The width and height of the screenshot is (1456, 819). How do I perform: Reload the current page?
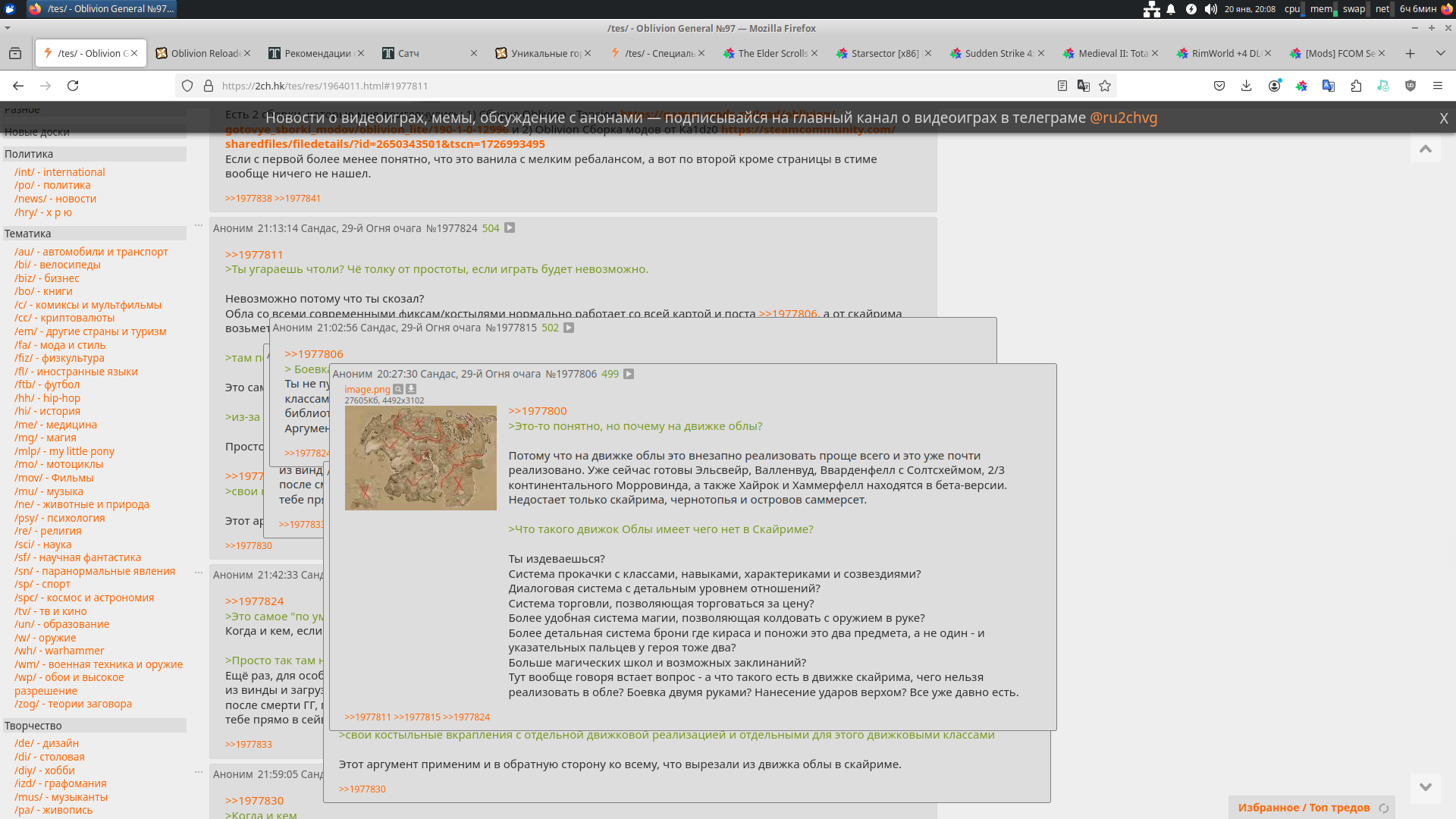point(73,86)
